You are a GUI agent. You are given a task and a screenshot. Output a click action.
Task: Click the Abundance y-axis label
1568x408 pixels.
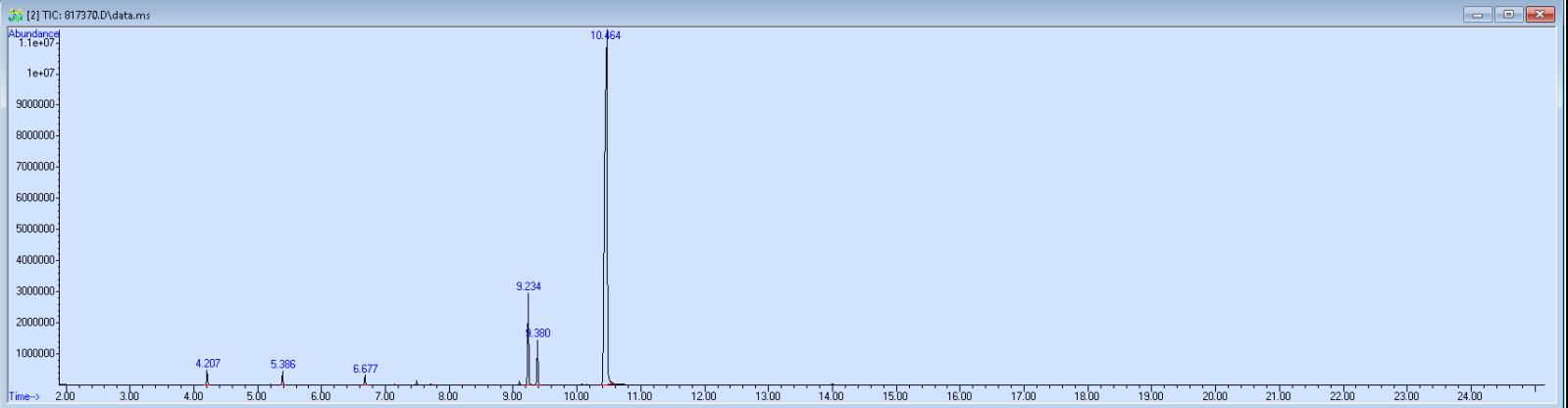[33, 33]
